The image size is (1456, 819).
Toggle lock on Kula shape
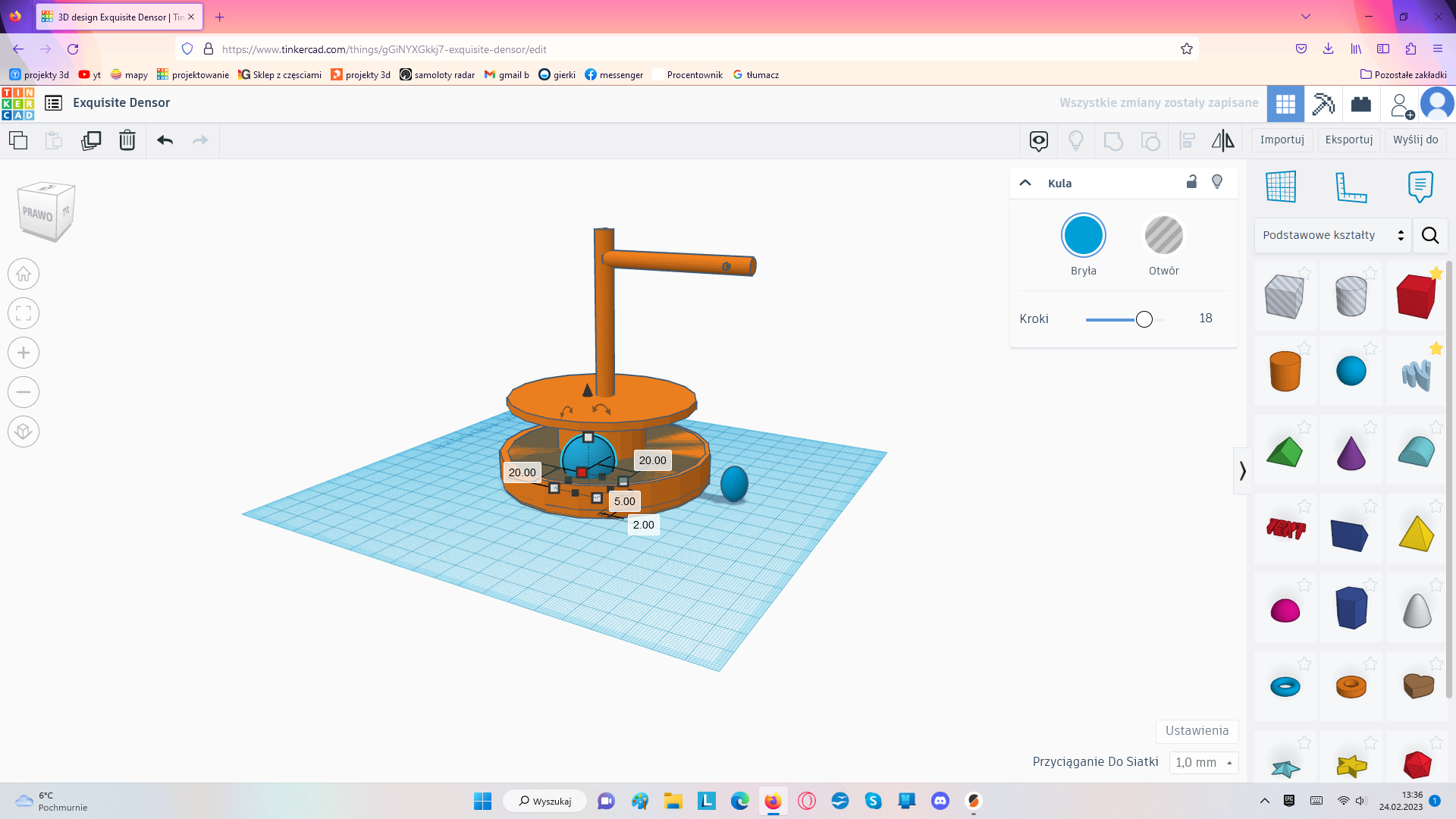coord(1191,182)
